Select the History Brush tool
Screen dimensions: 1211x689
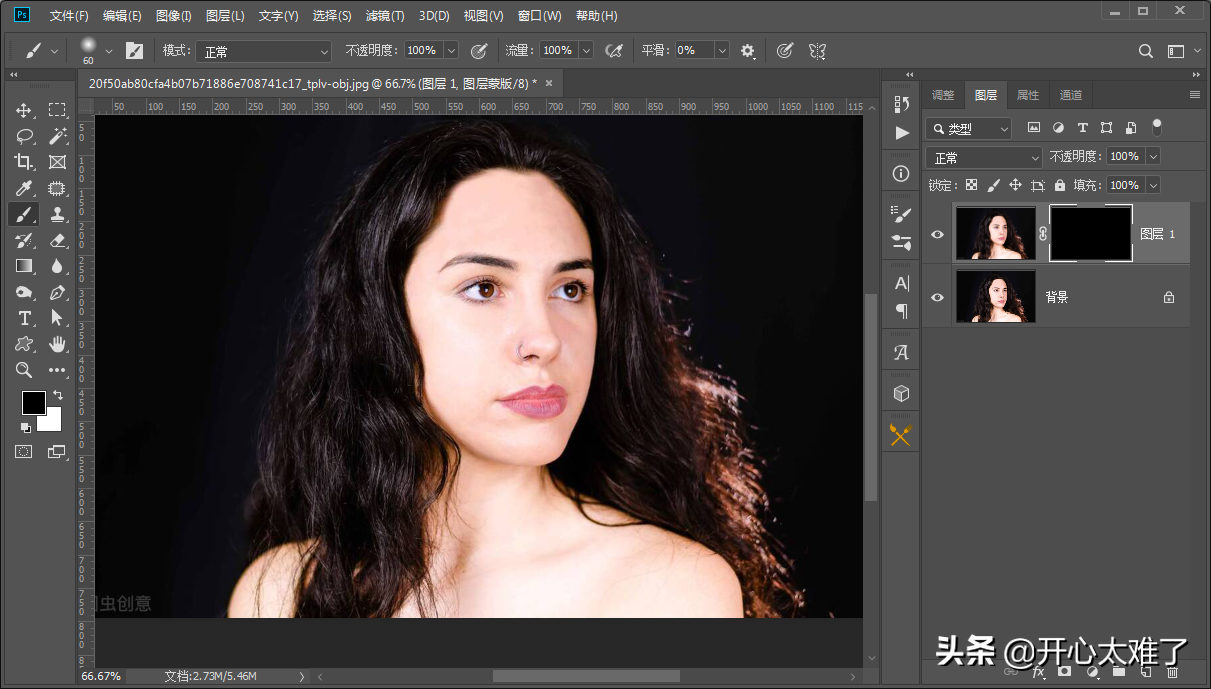point(24,240)
